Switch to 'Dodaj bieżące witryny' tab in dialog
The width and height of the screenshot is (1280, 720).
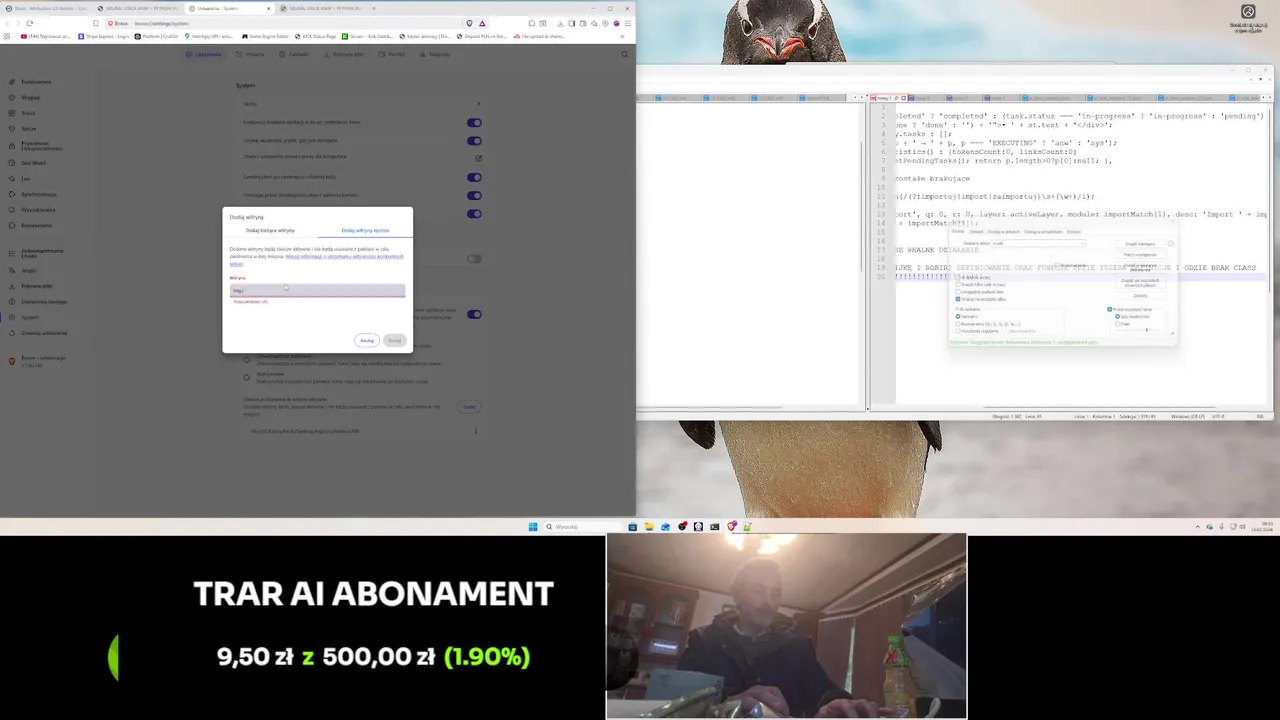point(270,230)
